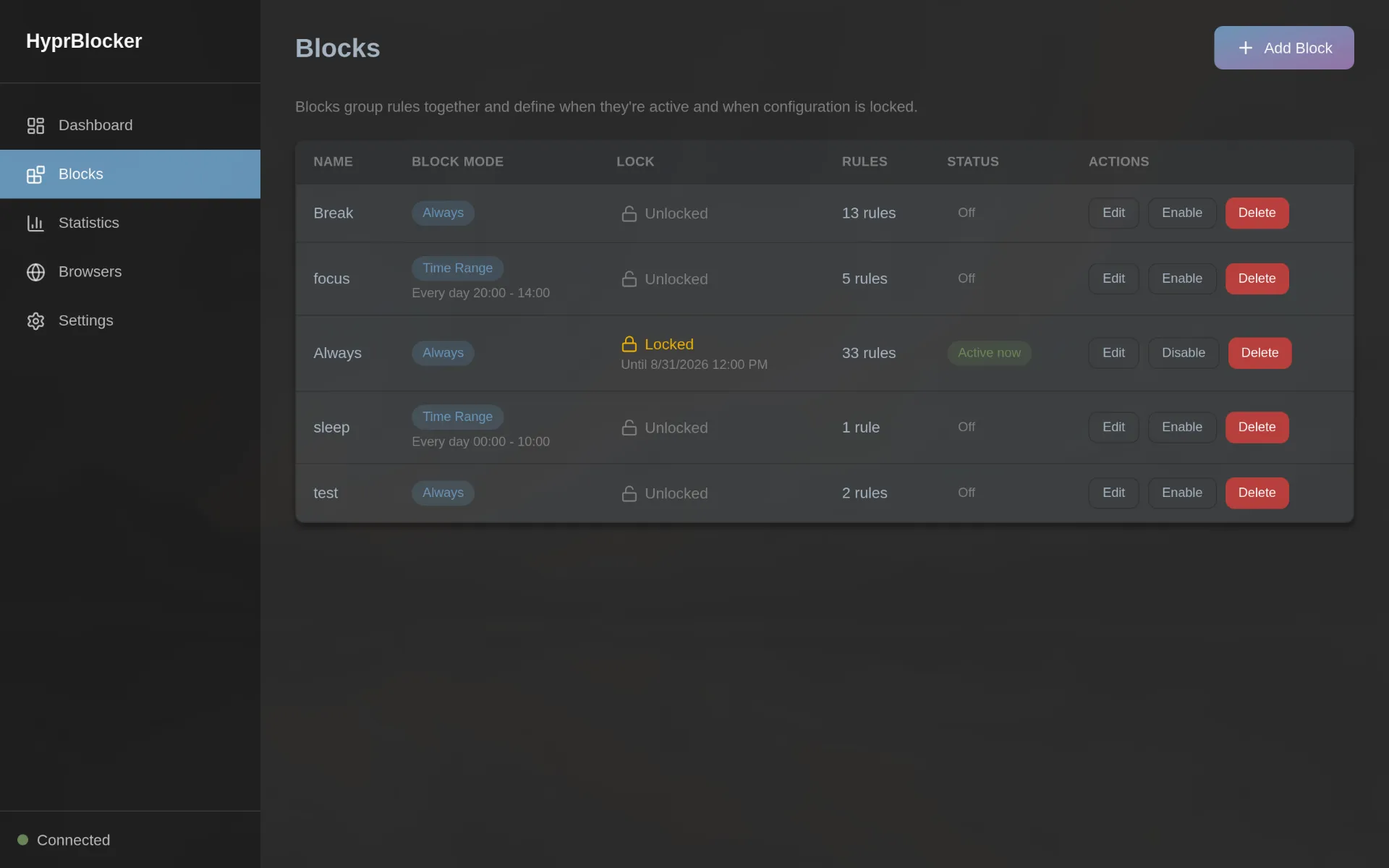Open the Browsers section

[130, 272]
